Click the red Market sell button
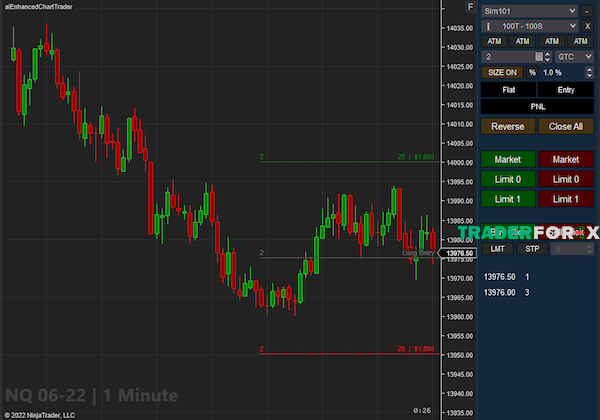Screen dimensions: 600x420 (x=566, y=160)
